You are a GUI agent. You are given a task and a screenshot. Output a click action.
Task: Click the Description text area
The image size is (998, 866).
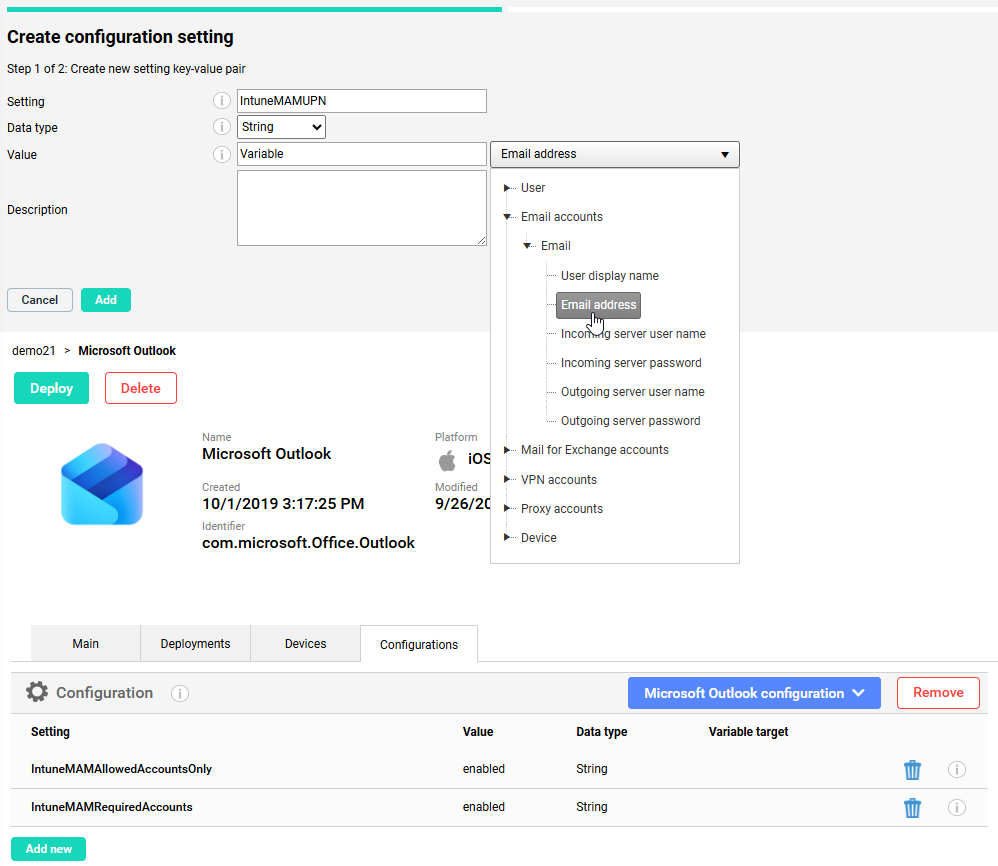pos(362,208)
